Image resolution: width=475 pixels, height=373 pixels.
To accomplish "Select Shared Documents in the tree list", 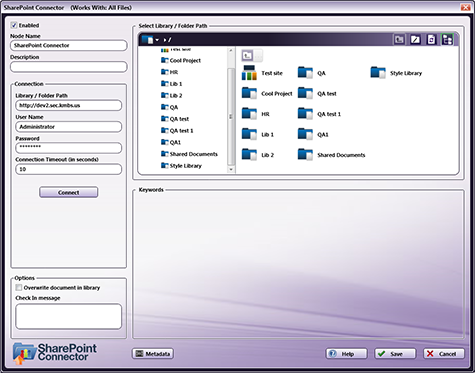I will (x=189, y=154).
